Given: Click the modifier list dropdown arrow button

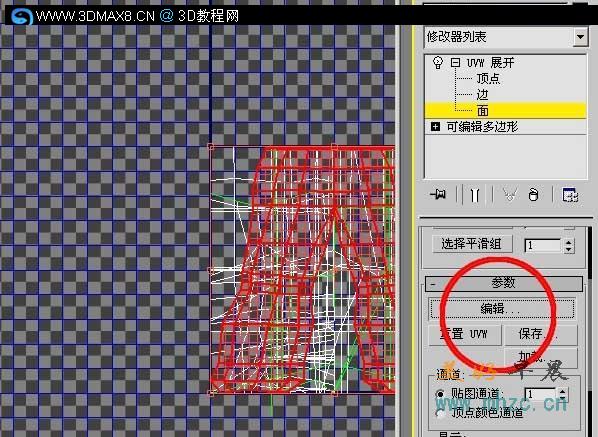Looking at the screenshot, I should point(580,37).
